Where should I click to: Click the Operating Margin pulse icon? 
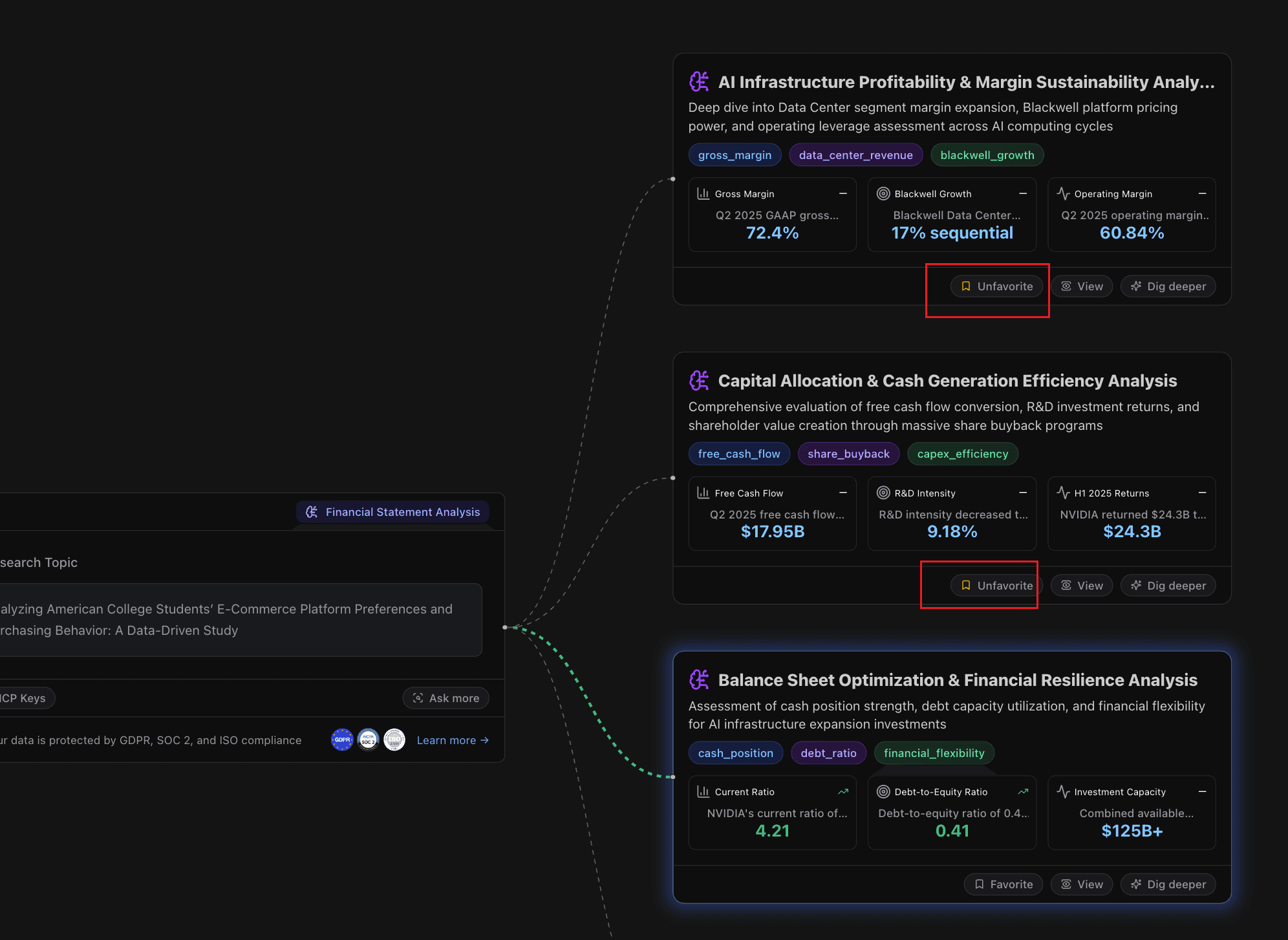pyautogui.click(x=1062, y=194)
